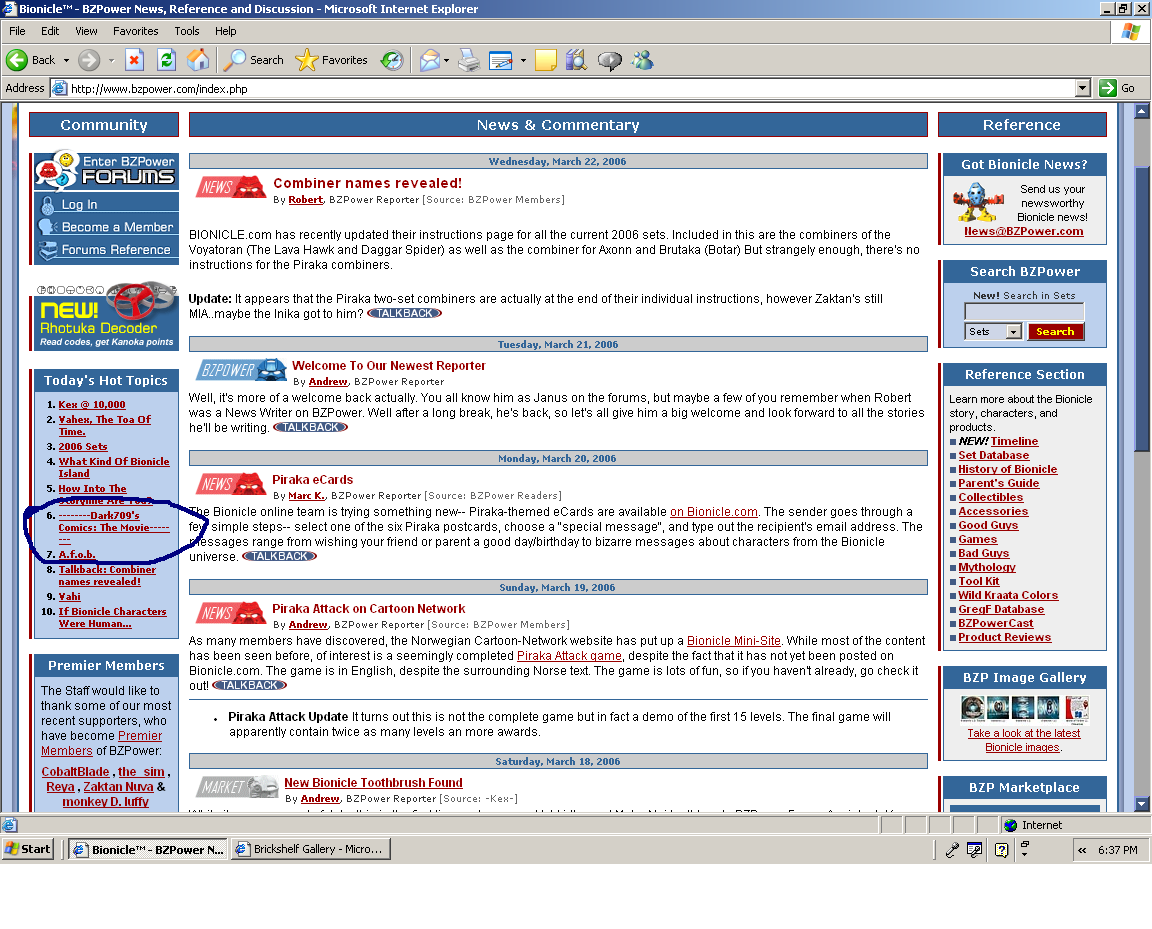
Task: Open the Tools menu
Action: 187,31
